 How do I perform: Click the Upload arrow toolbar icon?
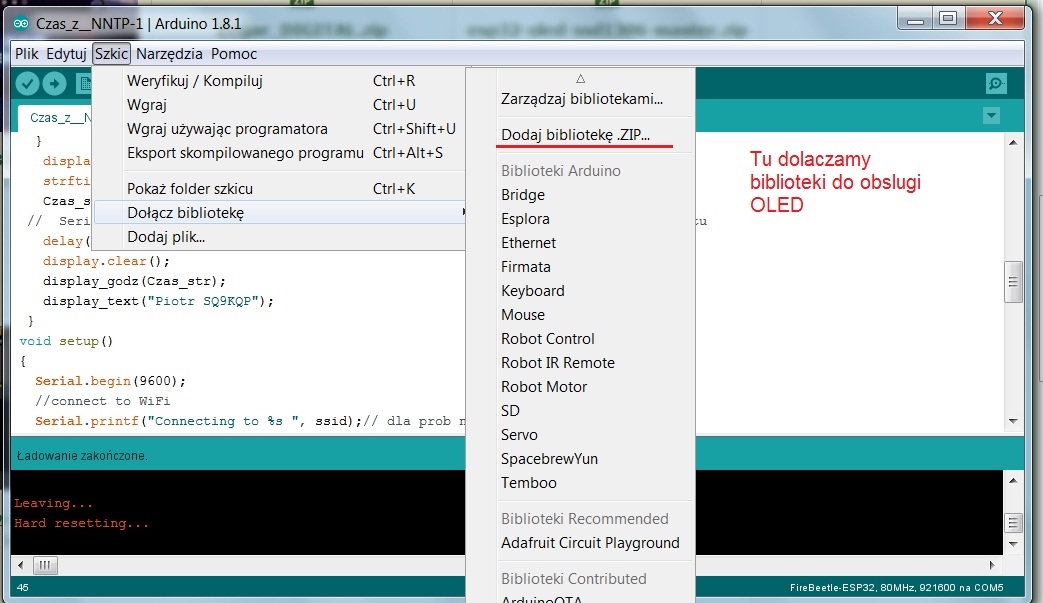click(x=55, y=84)
